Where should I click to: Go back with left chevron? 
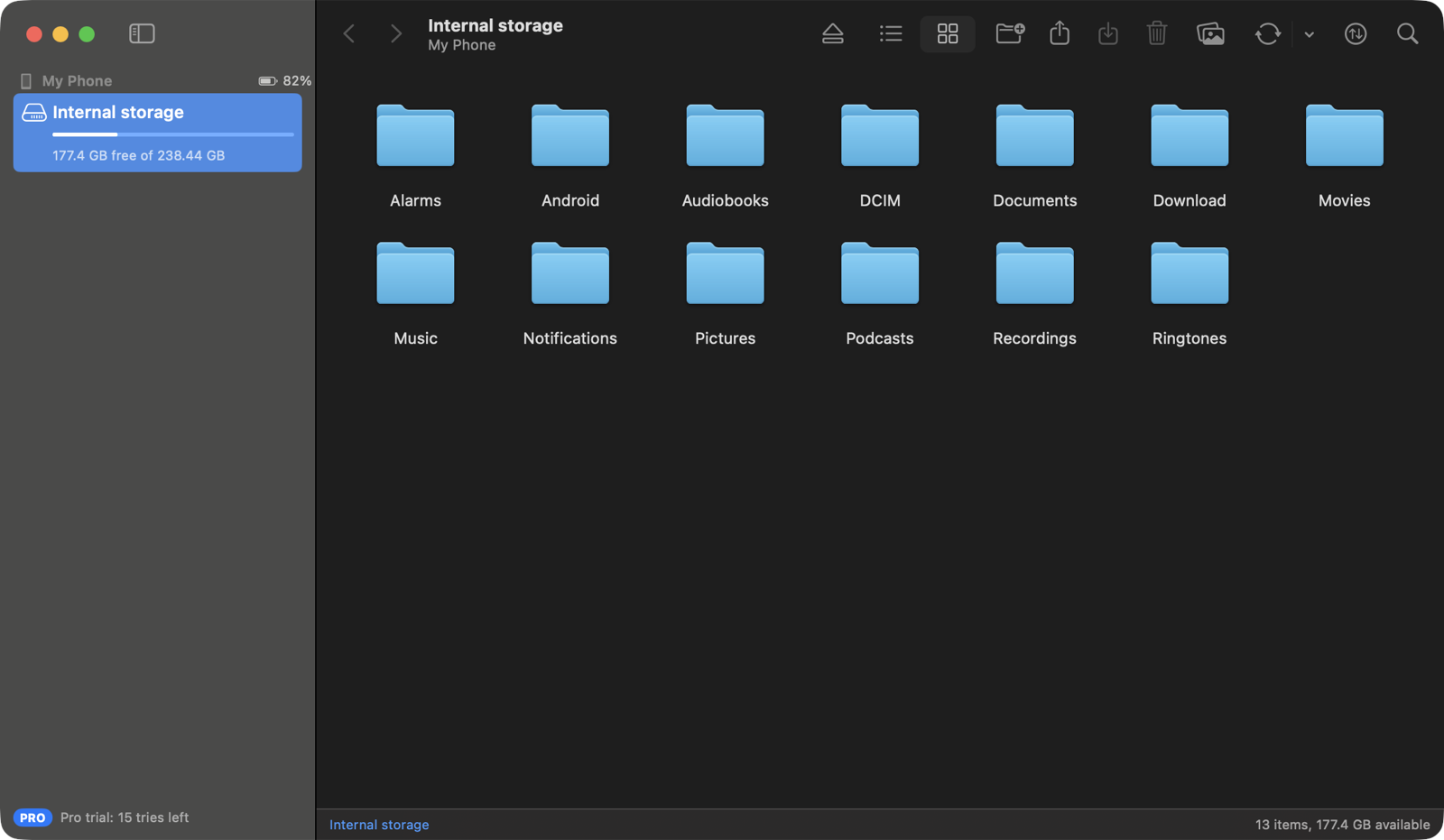(x=349, y=34)
